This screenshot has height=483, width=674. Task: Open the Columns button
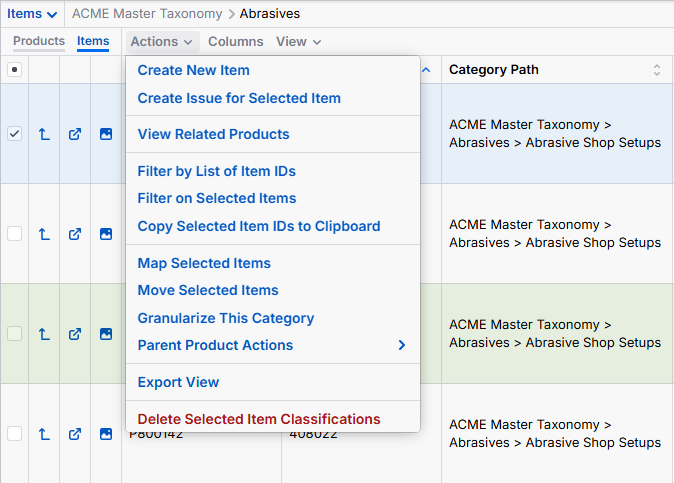[x=236, y=42]
